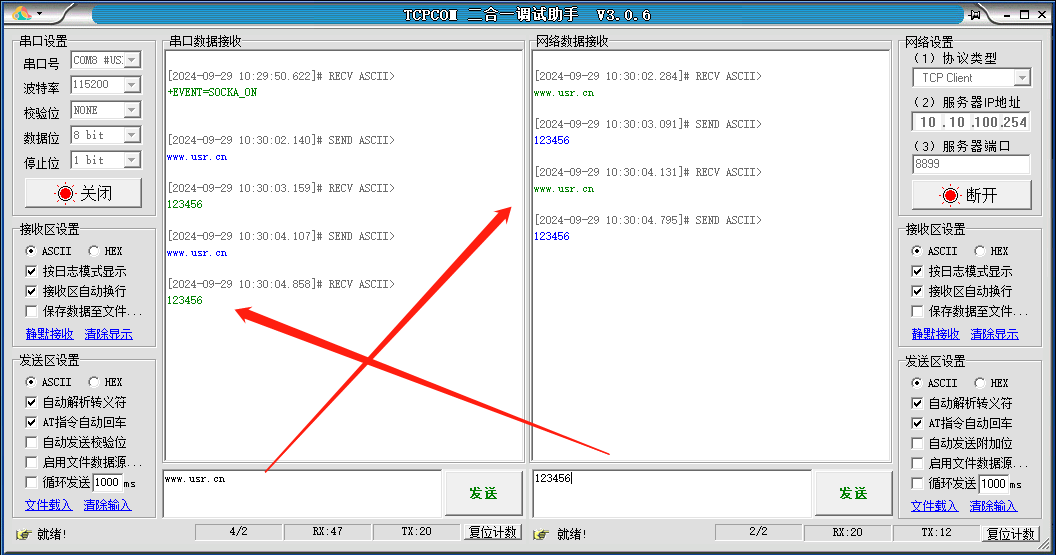Click the 服务器端口 input field

[x=970, y=165]
